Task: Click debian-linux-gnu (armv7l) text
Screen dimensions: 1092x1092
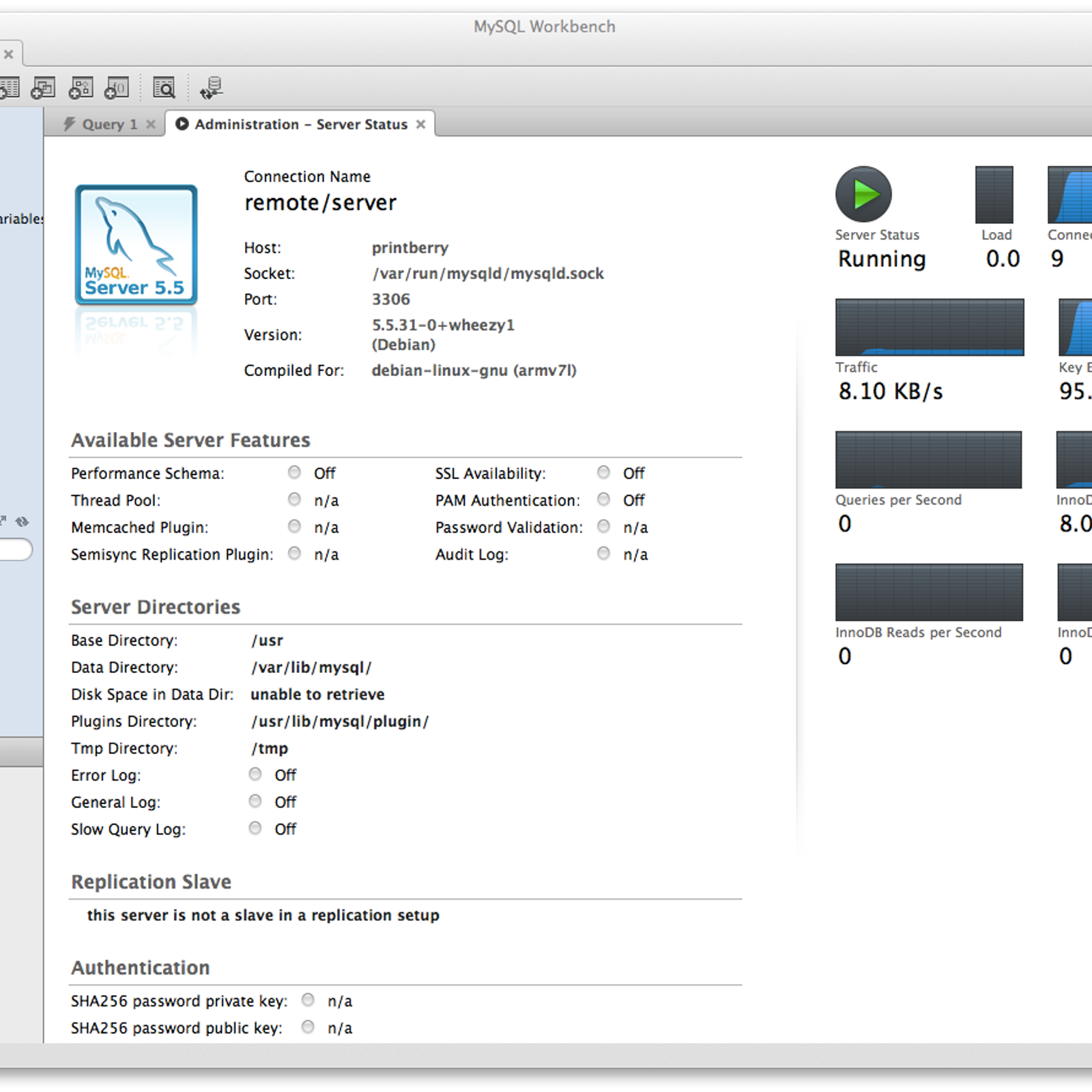Action: point(474,371)
